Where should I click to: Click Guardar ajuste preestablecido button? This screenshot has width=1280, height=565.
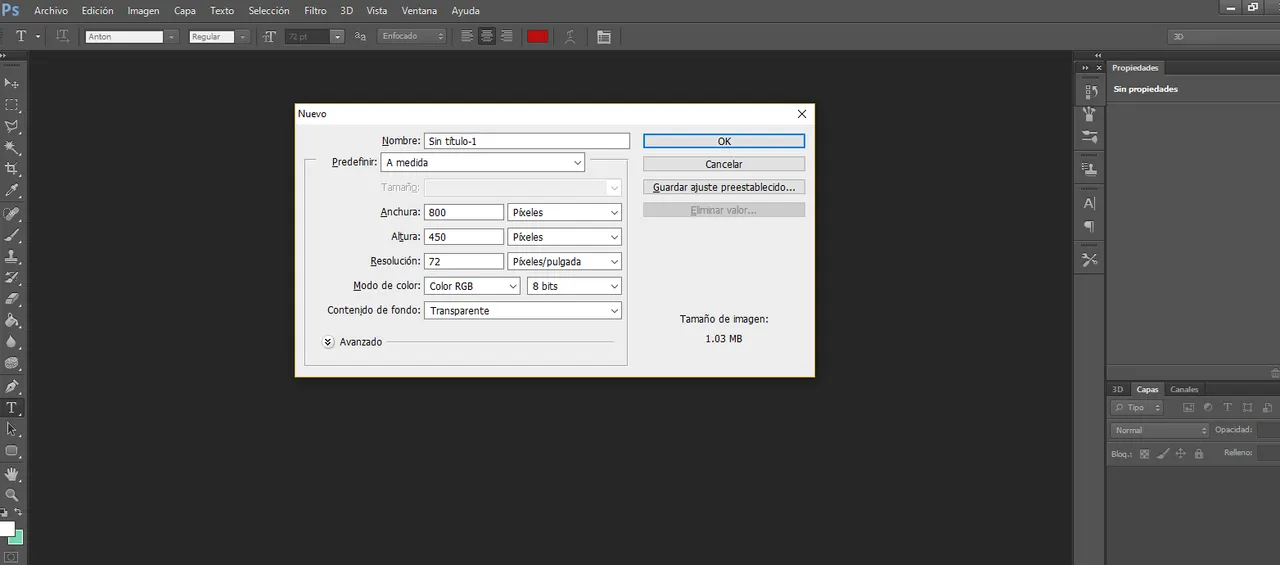(724, 187)
